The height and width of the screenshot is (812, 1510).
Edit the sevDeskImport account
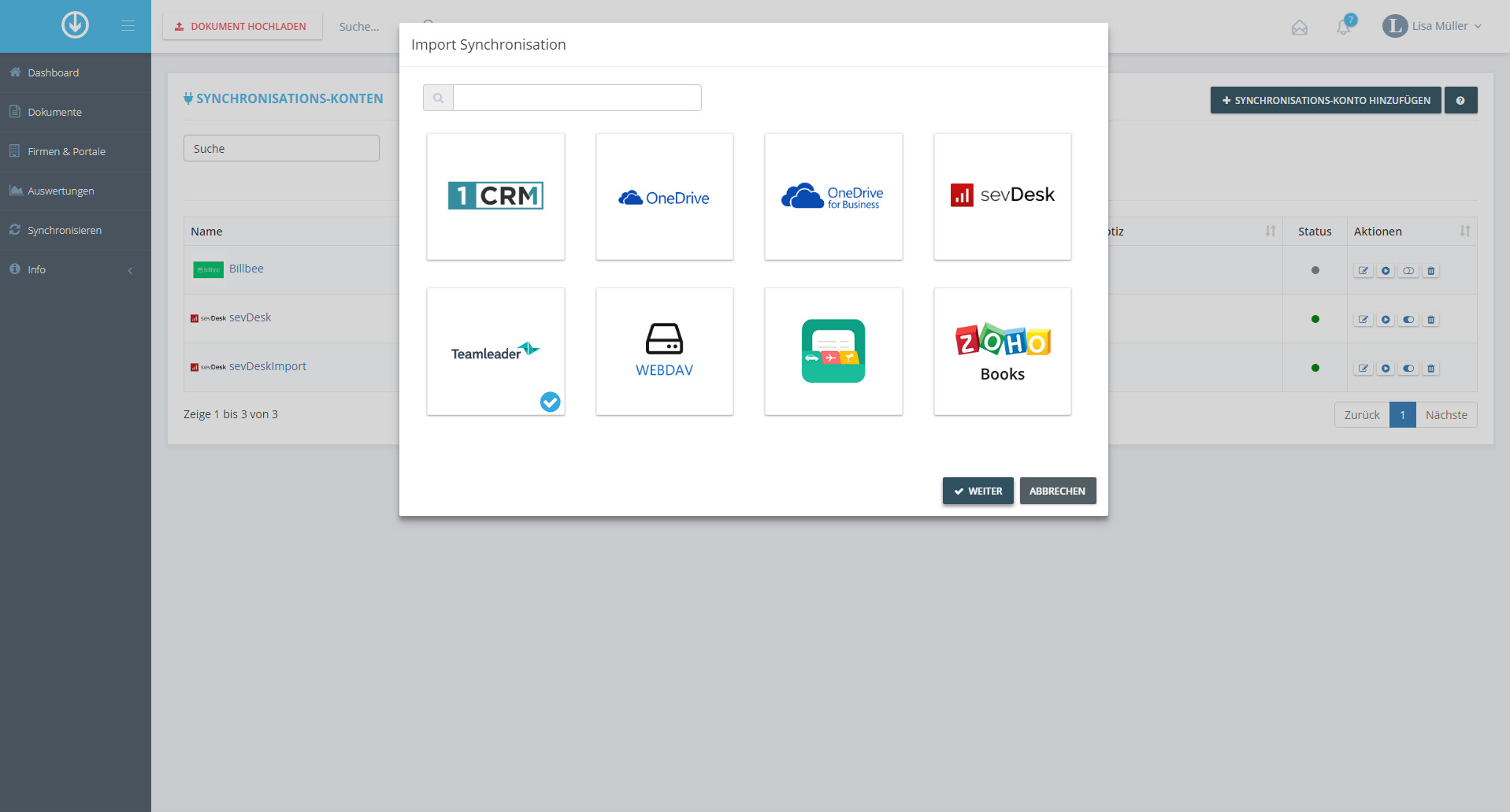(x=1363, y=369)
